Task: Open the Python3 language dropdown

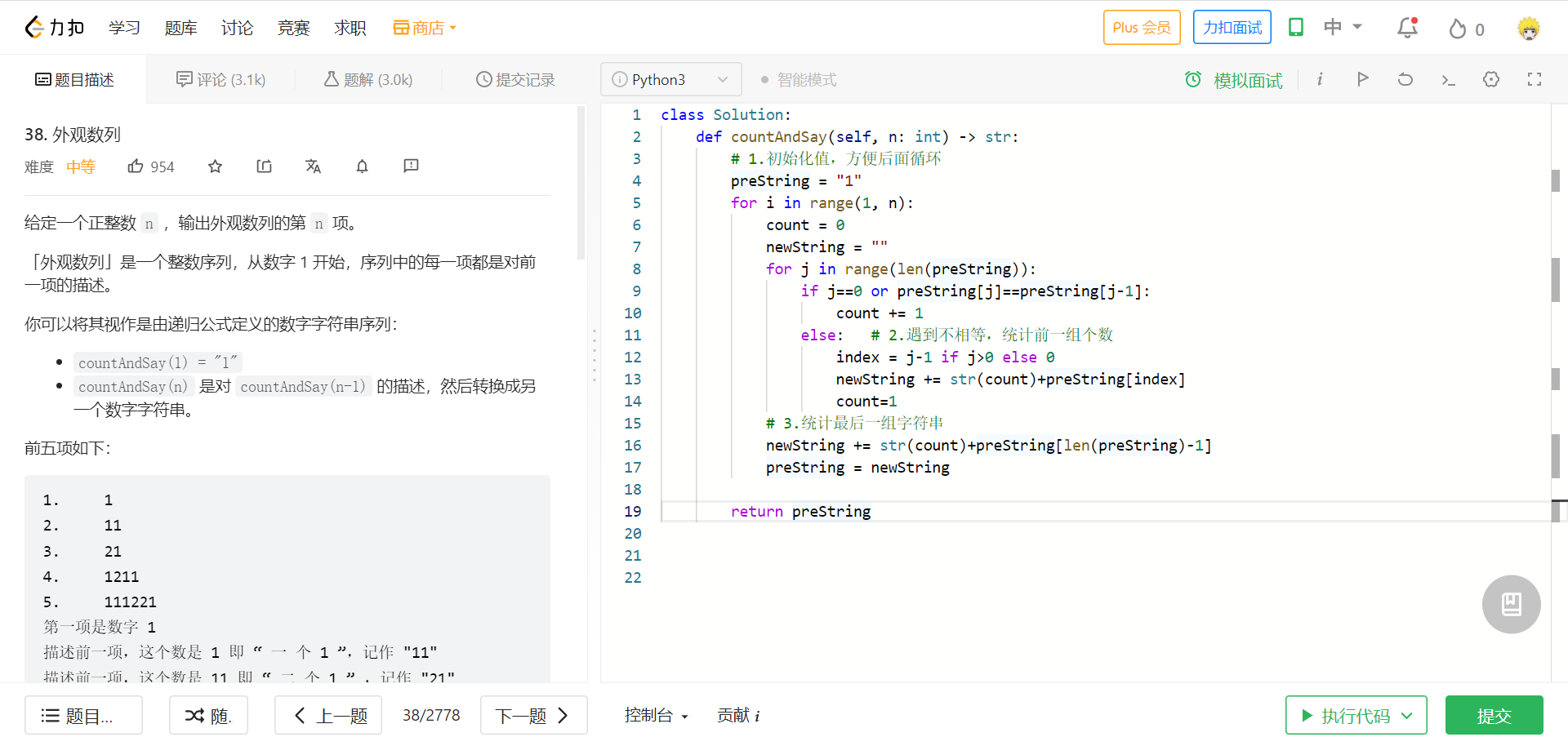Action: pyautogui.click(x=670, y=79)
